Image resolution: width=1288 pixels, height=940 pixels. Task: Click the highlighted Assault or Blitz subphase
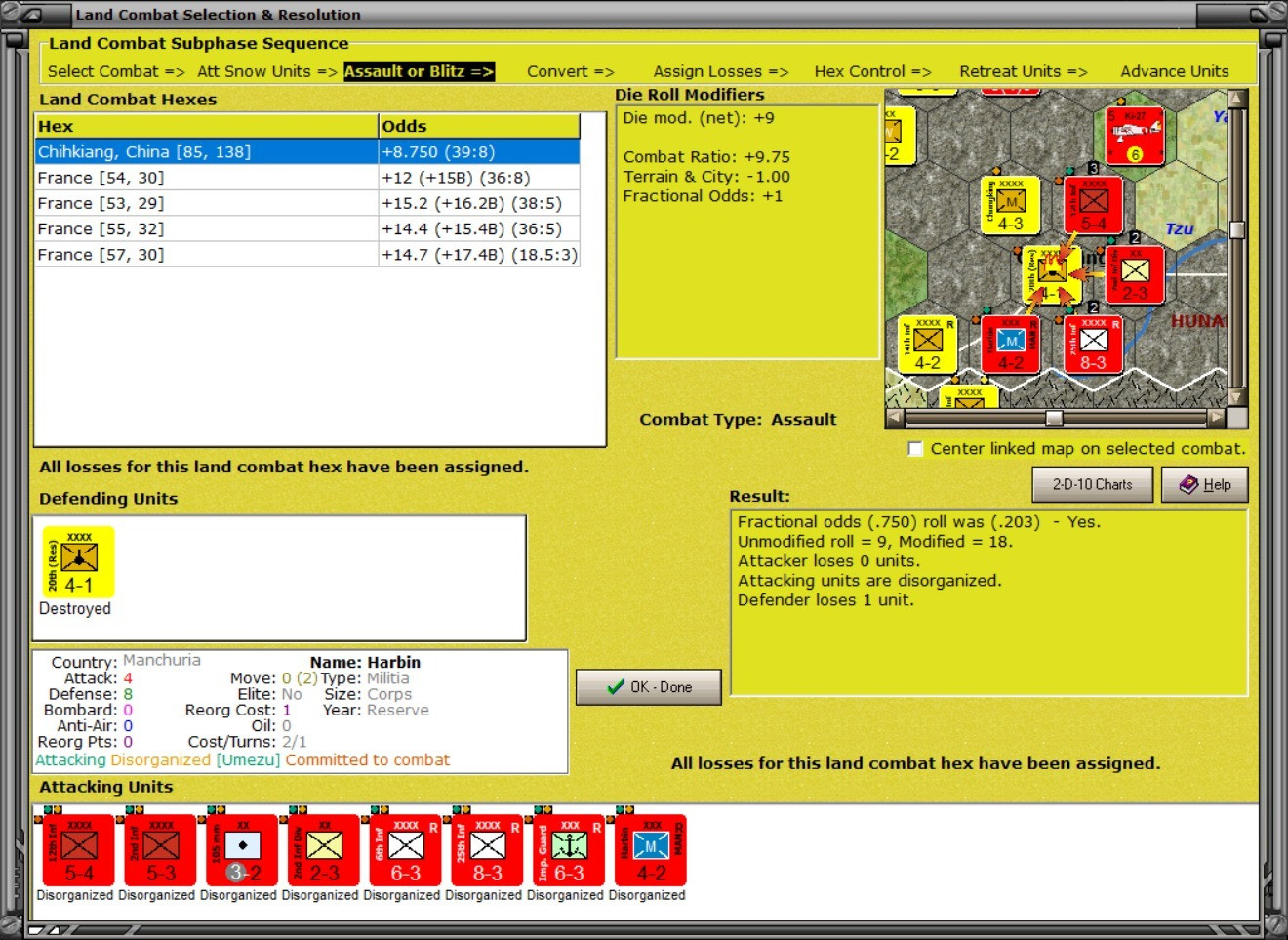coord(420,71)
